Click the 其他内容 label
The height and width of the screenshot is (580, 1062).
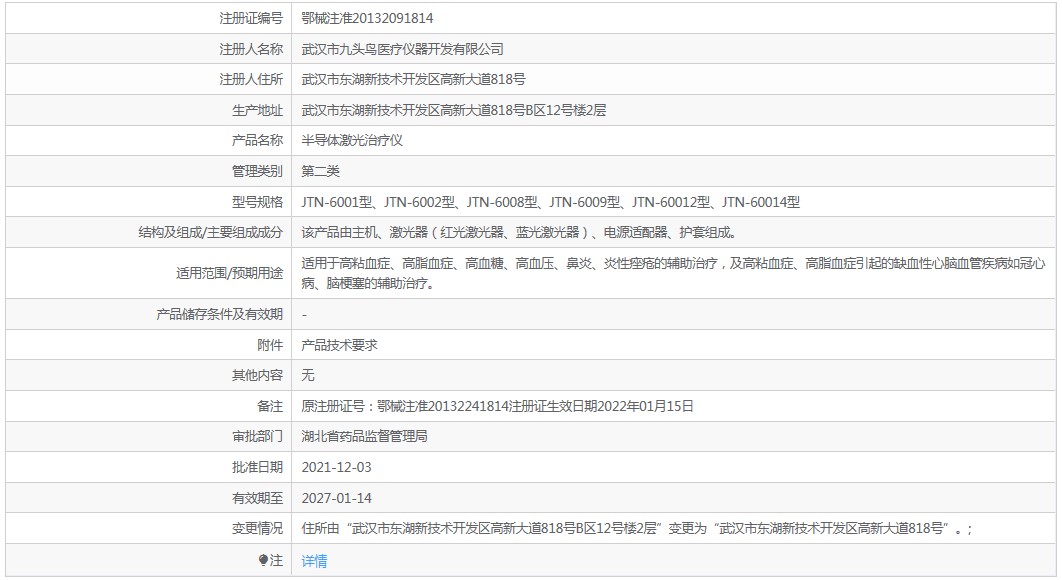click(257, 375)
